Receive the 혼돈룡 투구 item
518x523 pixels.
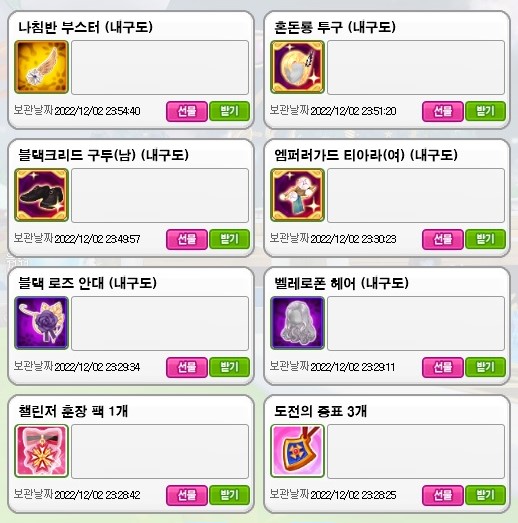tap(485, 111)
